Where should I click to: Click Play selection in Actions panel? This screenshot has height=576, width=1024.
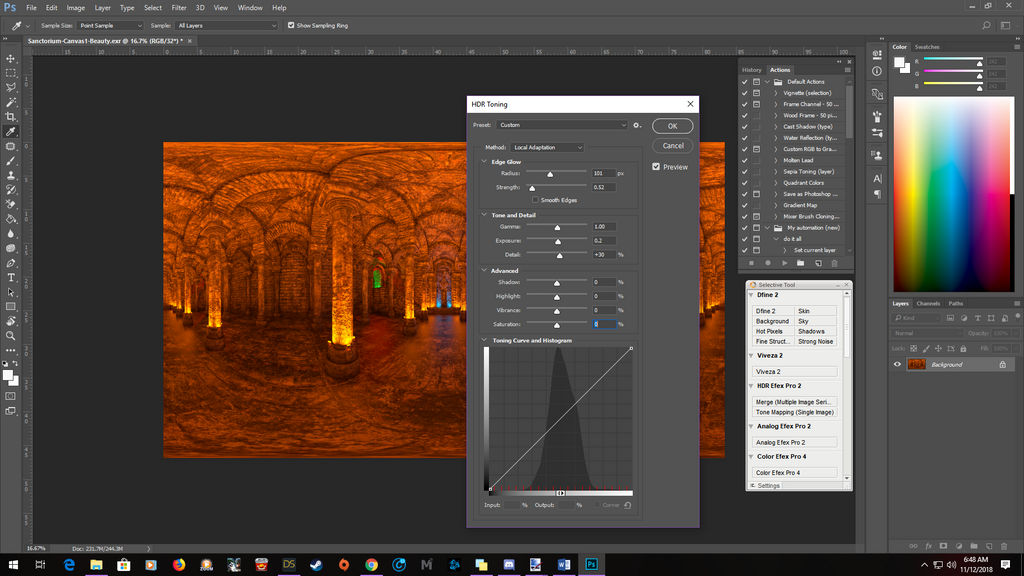(x=784, y=263)
